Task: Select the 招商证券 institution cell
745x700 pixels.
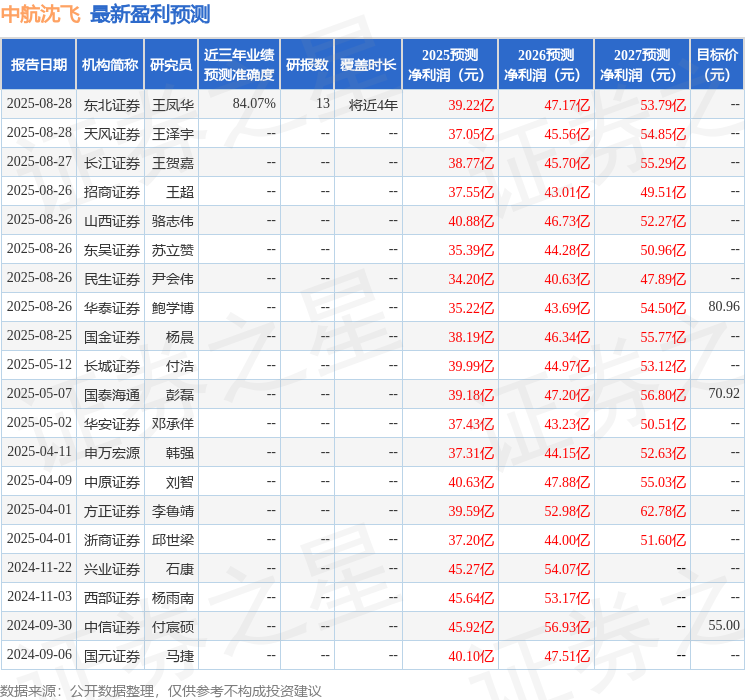Action: coord(112,192)
